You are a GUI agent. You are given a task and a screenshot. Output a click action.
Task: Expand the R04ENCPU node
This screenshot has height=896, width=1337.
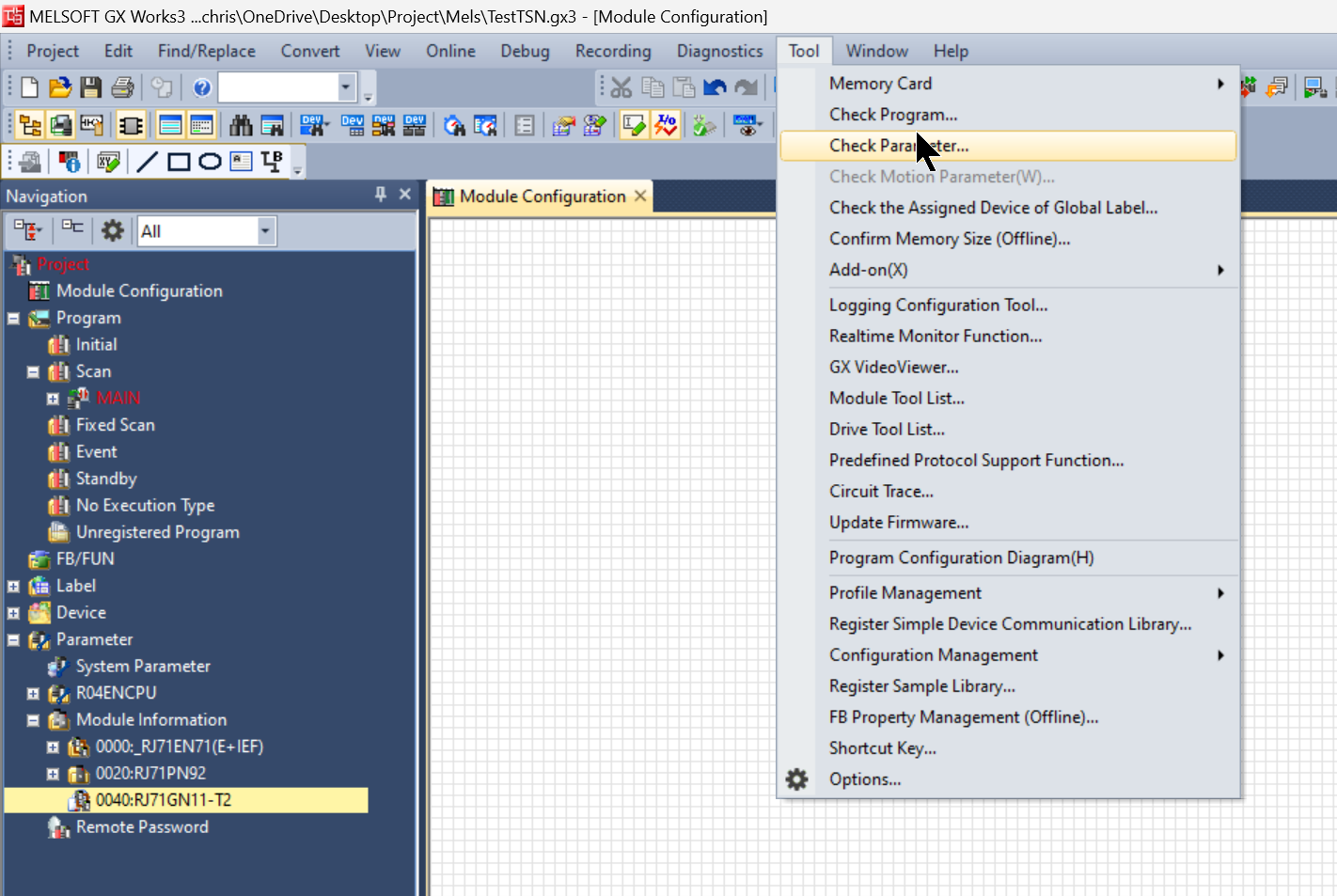[33, 694]
